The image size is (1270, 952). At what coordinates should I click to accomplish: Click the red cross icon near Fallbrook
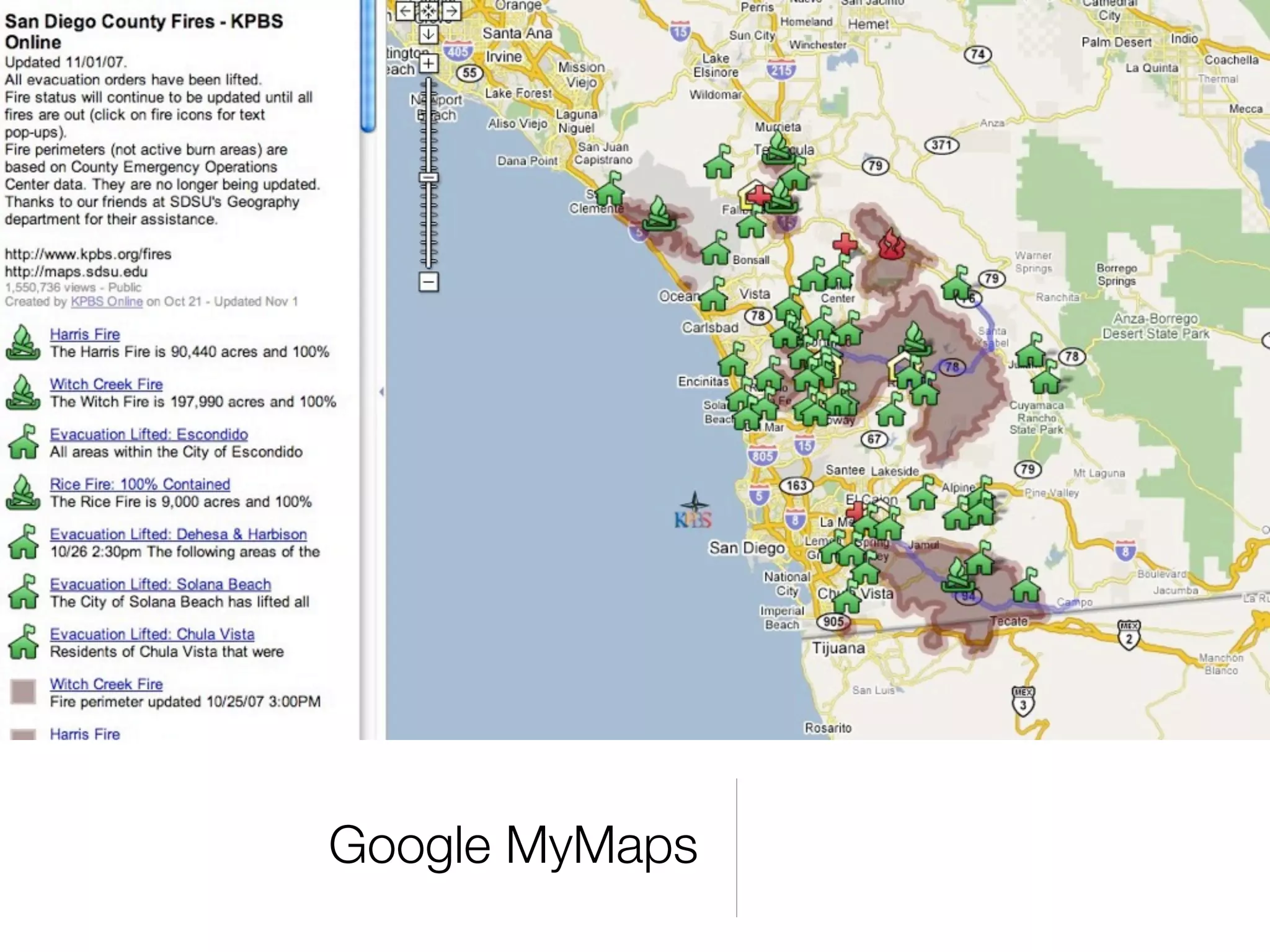pyautogui.click(x=758, y=197)
